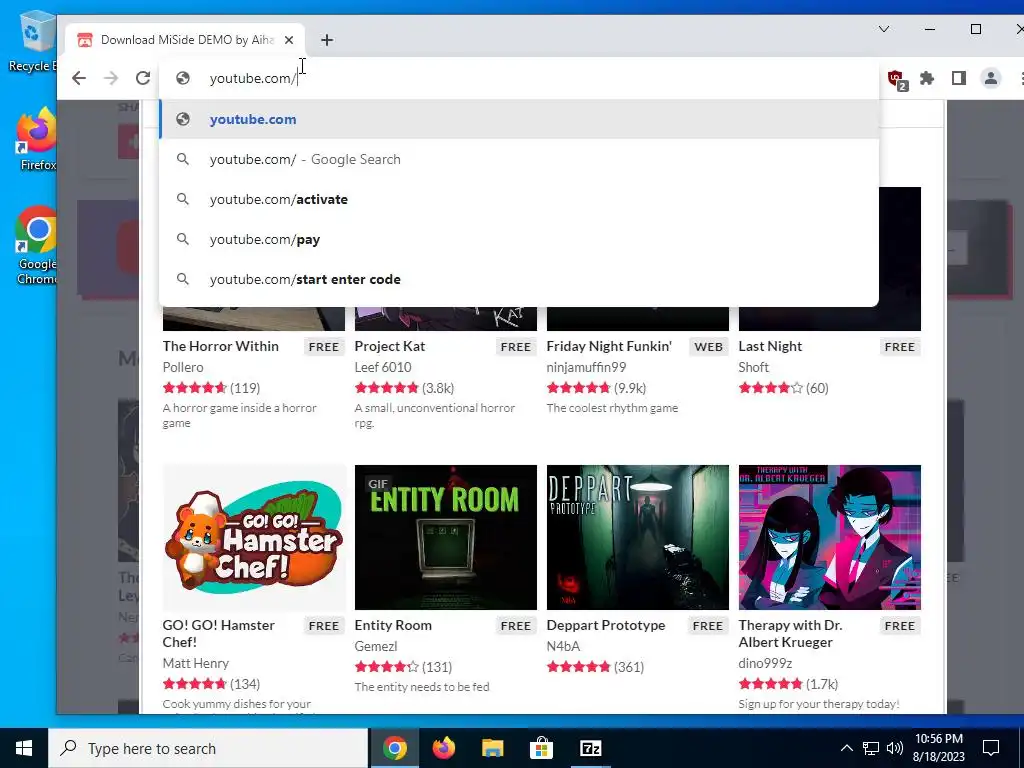This screenshot has height=768, width=1024.
Task: Choose the 'youtube.com/ - Google Search' suggestion
Action: click(519, 159)
